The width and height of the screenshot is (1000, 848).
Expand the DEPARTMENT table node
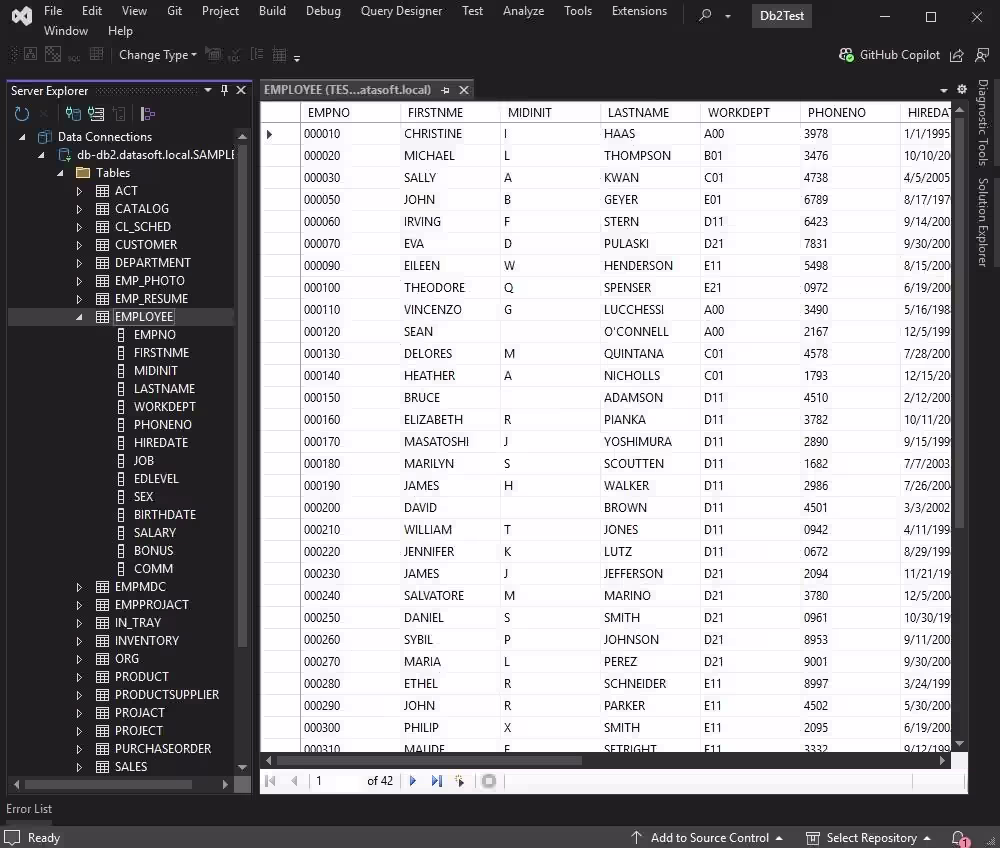click(79, 263)
